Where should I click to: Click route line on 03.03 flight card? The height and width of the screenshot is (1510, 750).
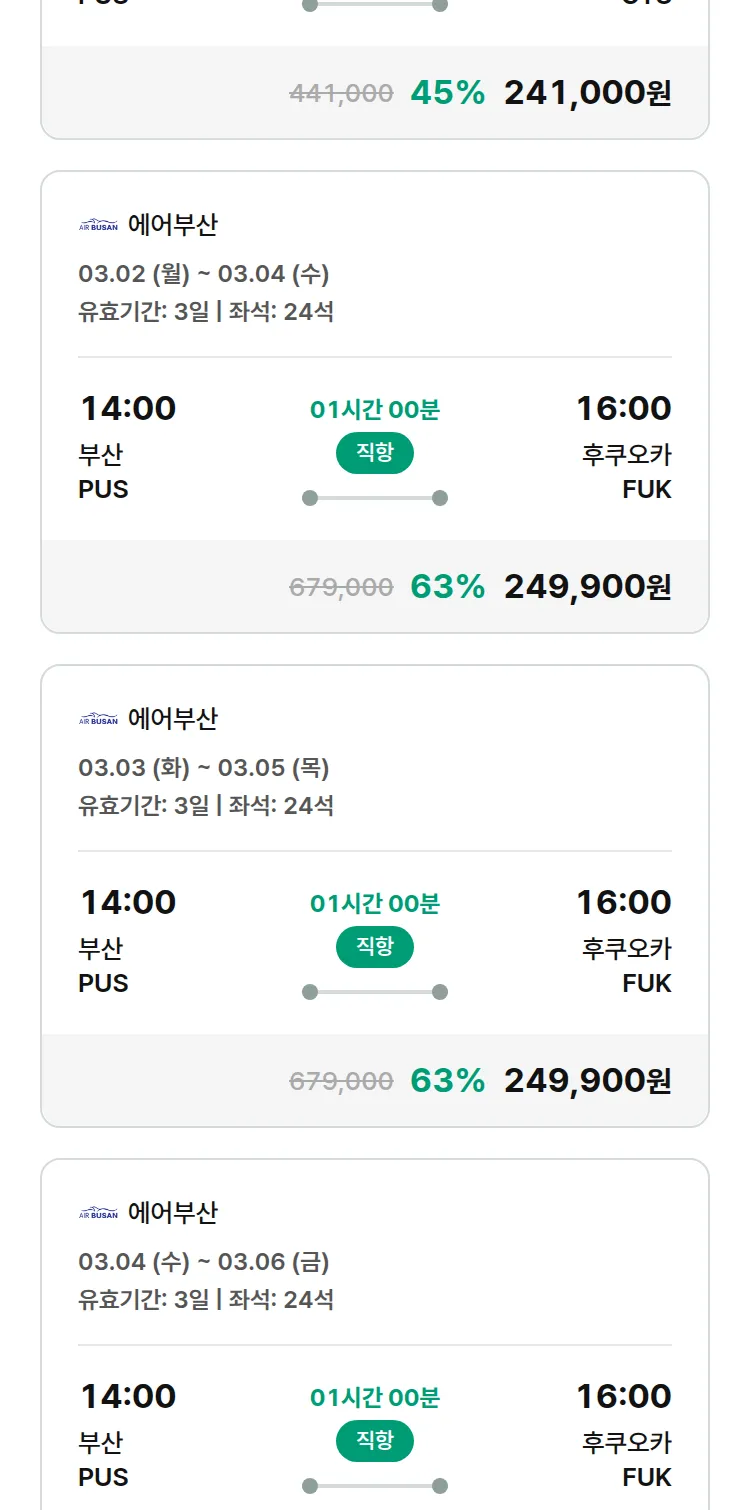point(375,992)
